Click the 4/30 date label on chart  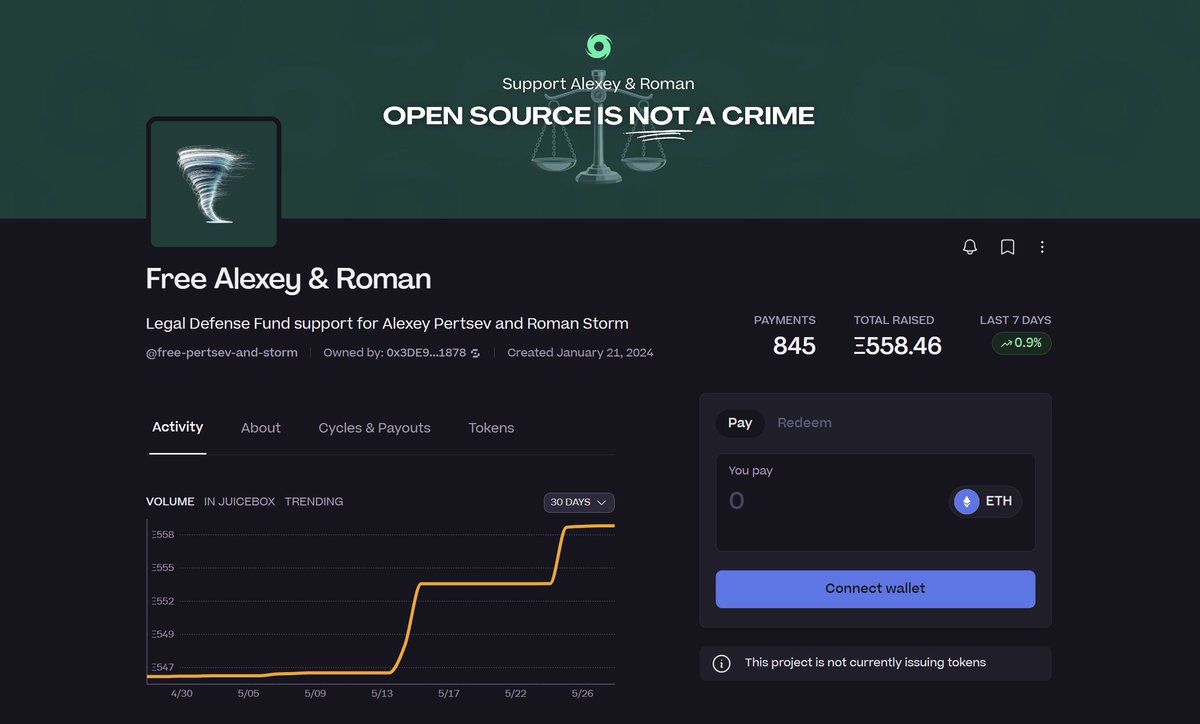[x=181, y=693]
